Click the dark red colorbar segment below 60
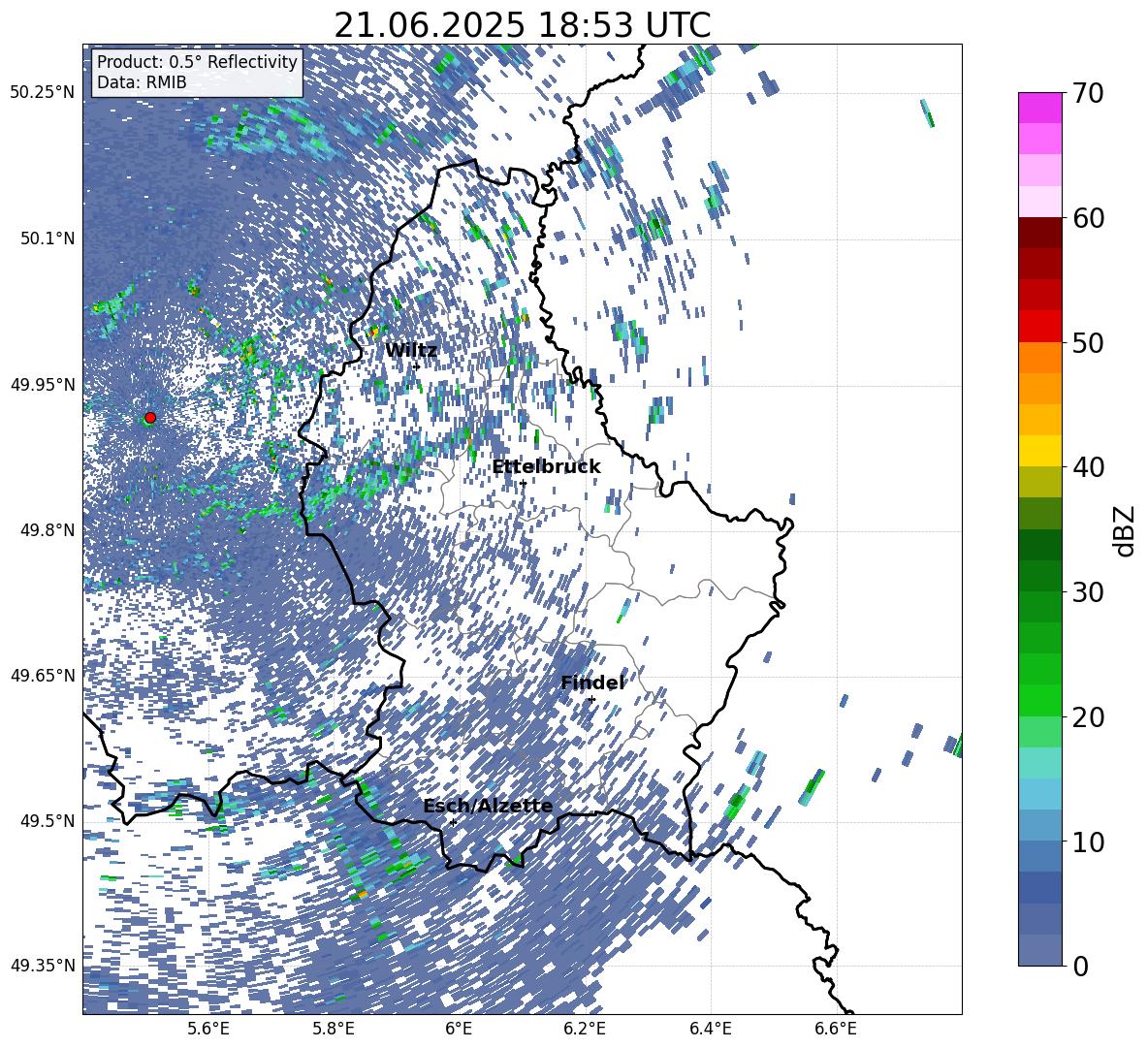The image size is (1148, 1048). 1039,233
